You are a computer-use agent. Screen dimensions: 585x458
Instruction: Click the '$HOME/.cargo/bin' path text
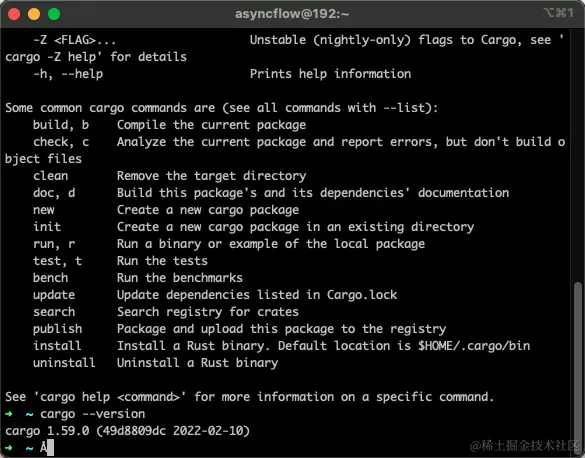pyautogui.click(x=474, y=346)
